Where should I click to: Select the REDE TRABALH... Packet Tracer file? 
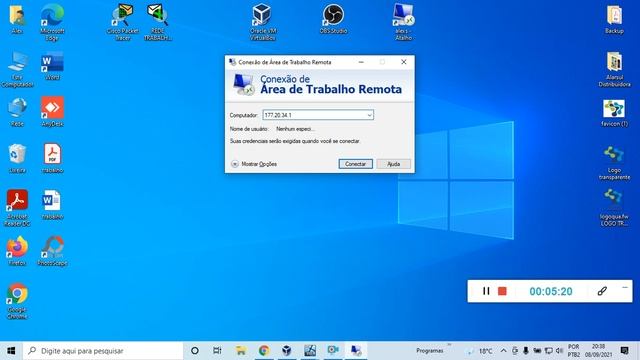click(x=158, y=22)
